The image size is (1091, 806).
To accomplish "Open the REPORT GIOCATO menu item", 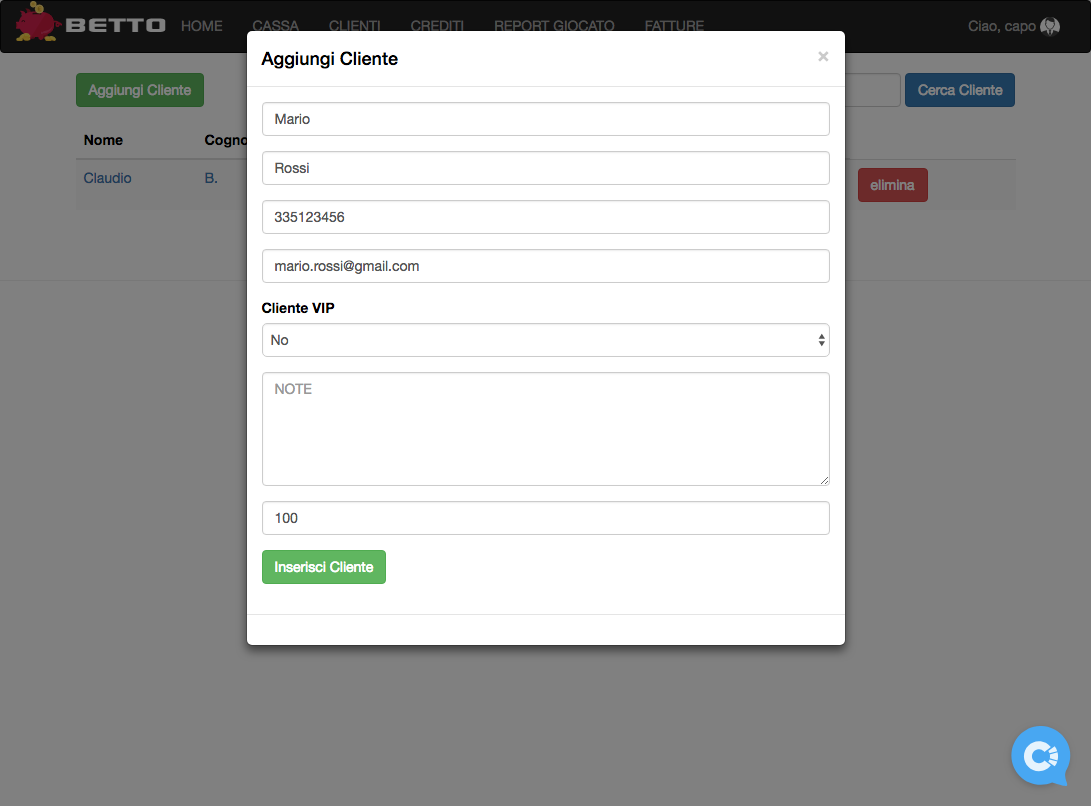I will tap(554, 26).
